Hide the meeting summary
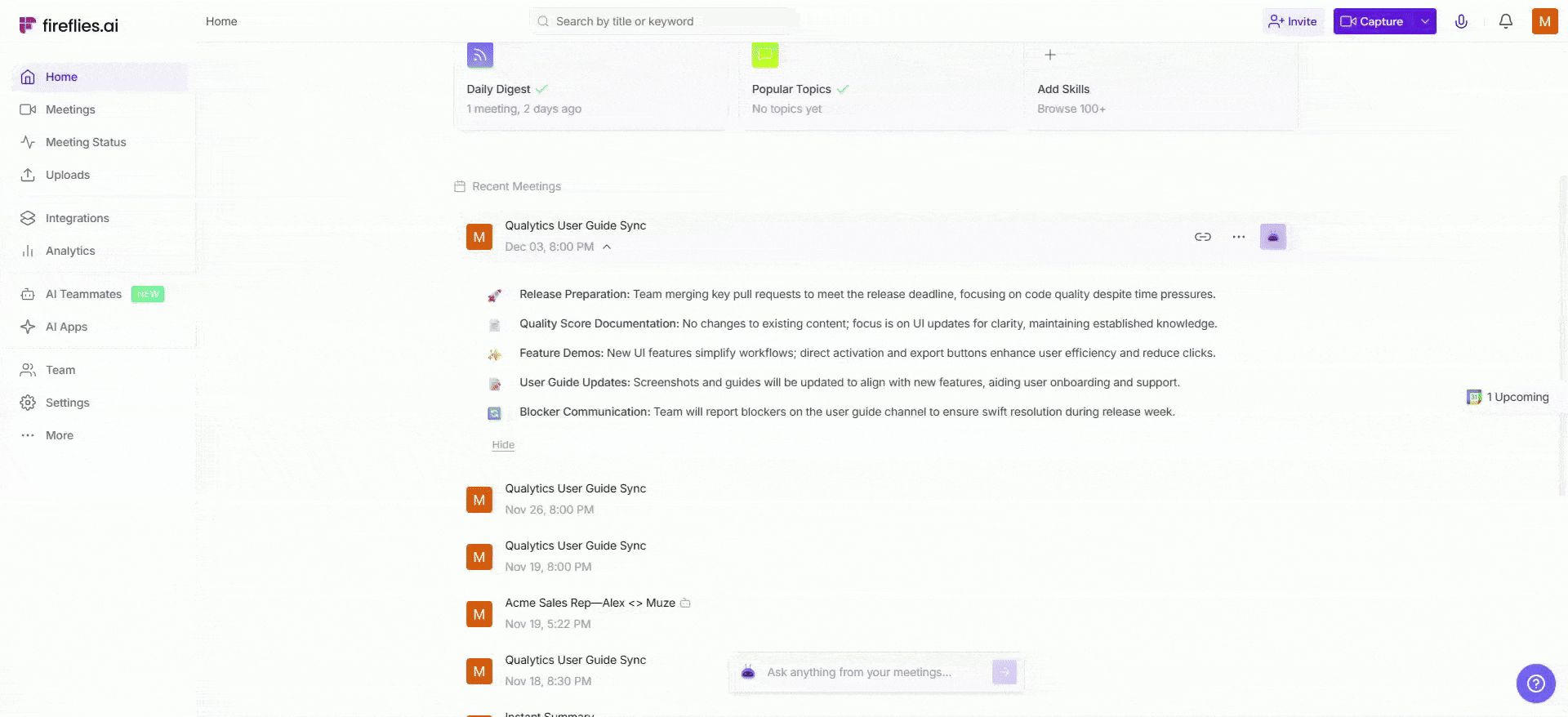 pos(503,445)
